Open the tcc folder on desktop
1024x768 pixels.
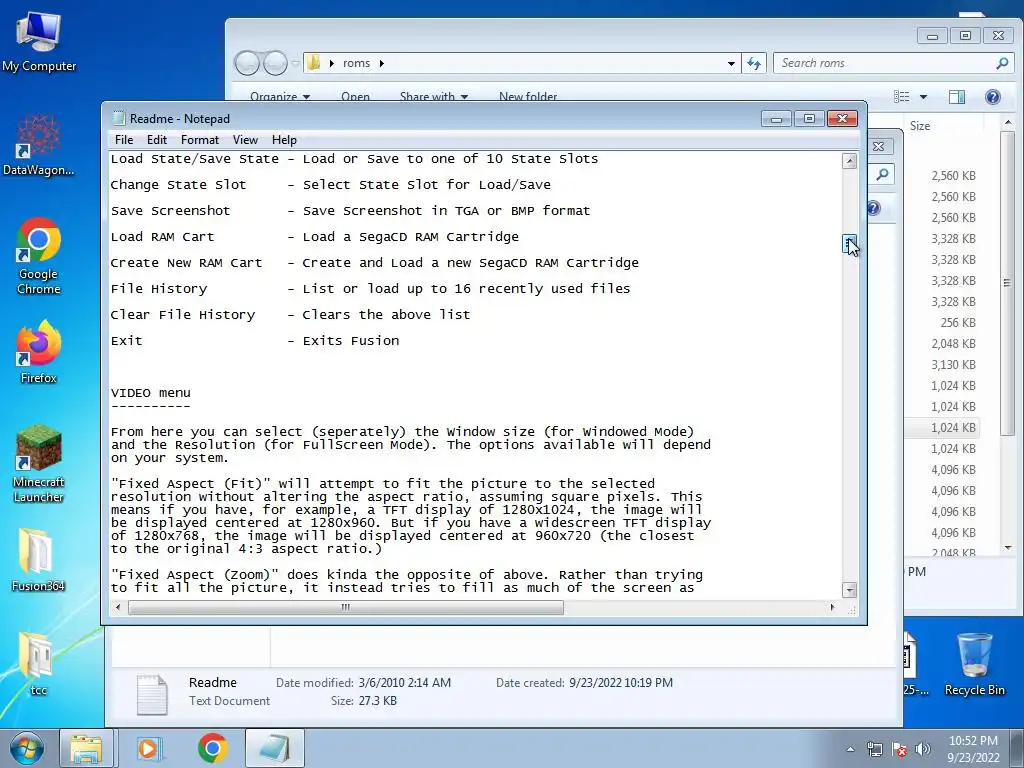[38, 664]
